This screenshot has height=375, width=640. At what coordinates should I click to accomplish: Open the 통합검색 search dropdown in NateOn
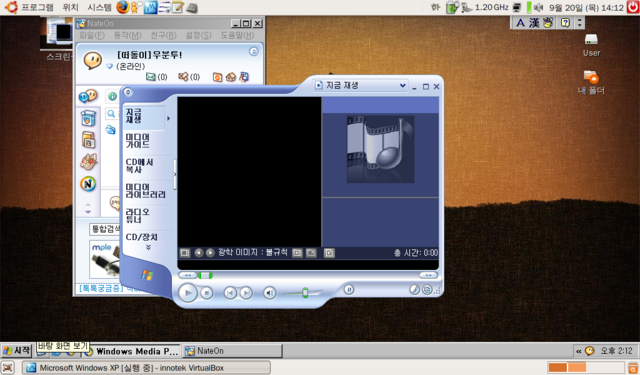pyautogui.click(x=105, y=229)
